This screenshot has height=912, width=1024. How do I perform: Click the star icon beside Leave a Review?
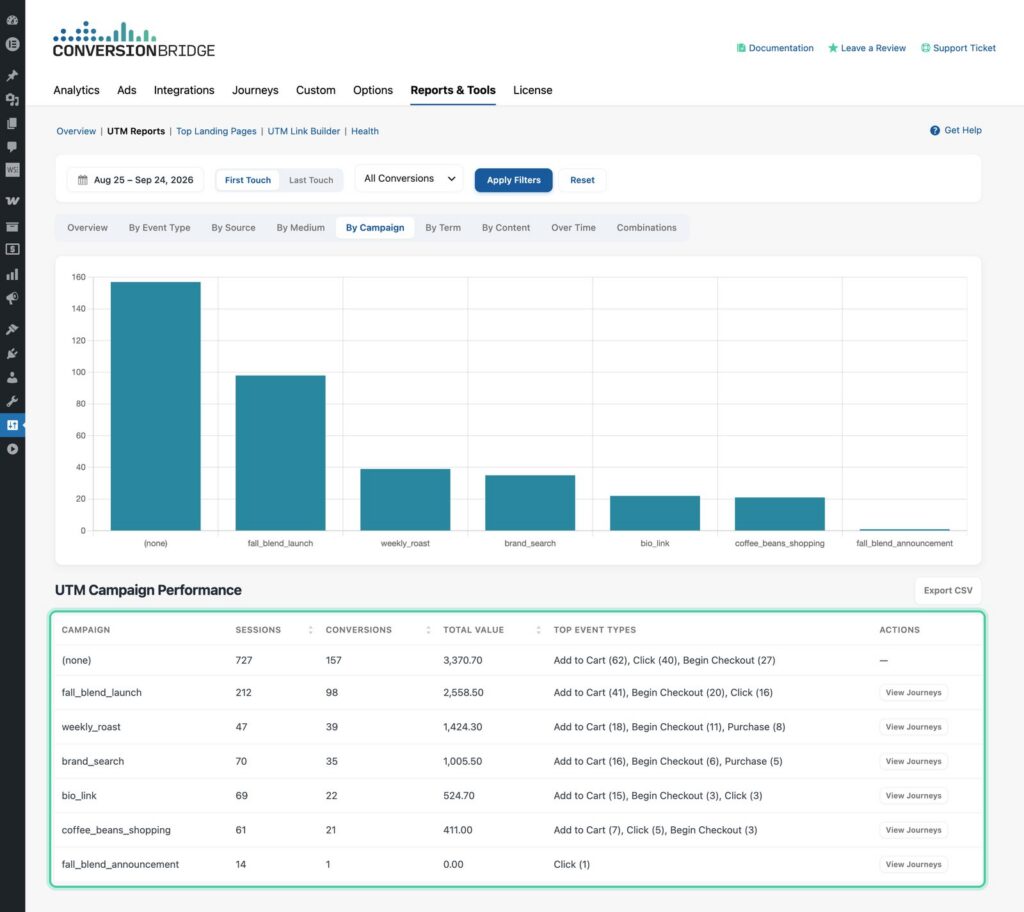tap(833, 48)
